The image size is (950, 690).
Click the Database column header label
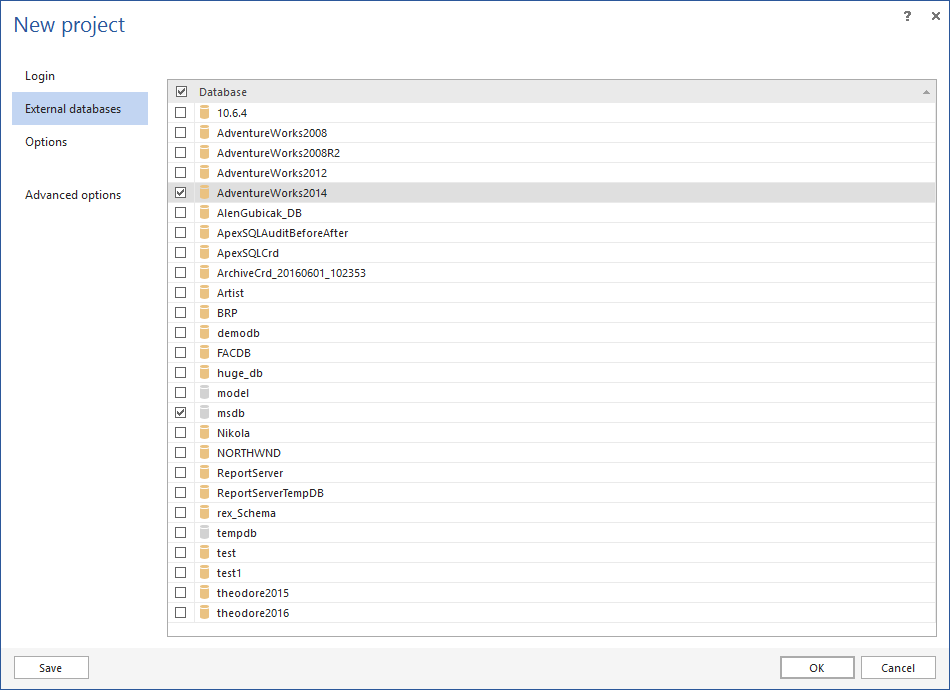[223, 92]
